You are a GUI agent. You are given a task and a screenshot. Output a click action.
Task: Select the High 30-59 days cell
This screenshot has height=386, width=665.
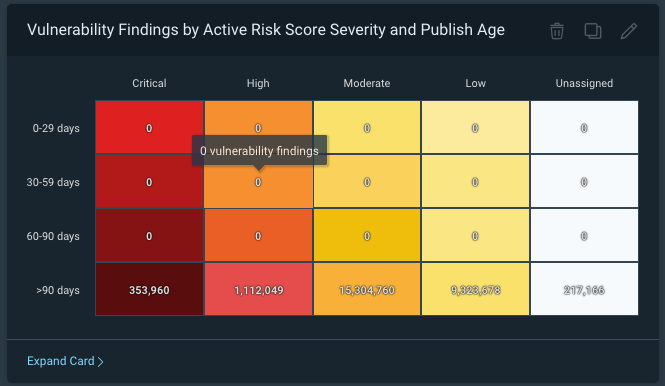point(258,187)
